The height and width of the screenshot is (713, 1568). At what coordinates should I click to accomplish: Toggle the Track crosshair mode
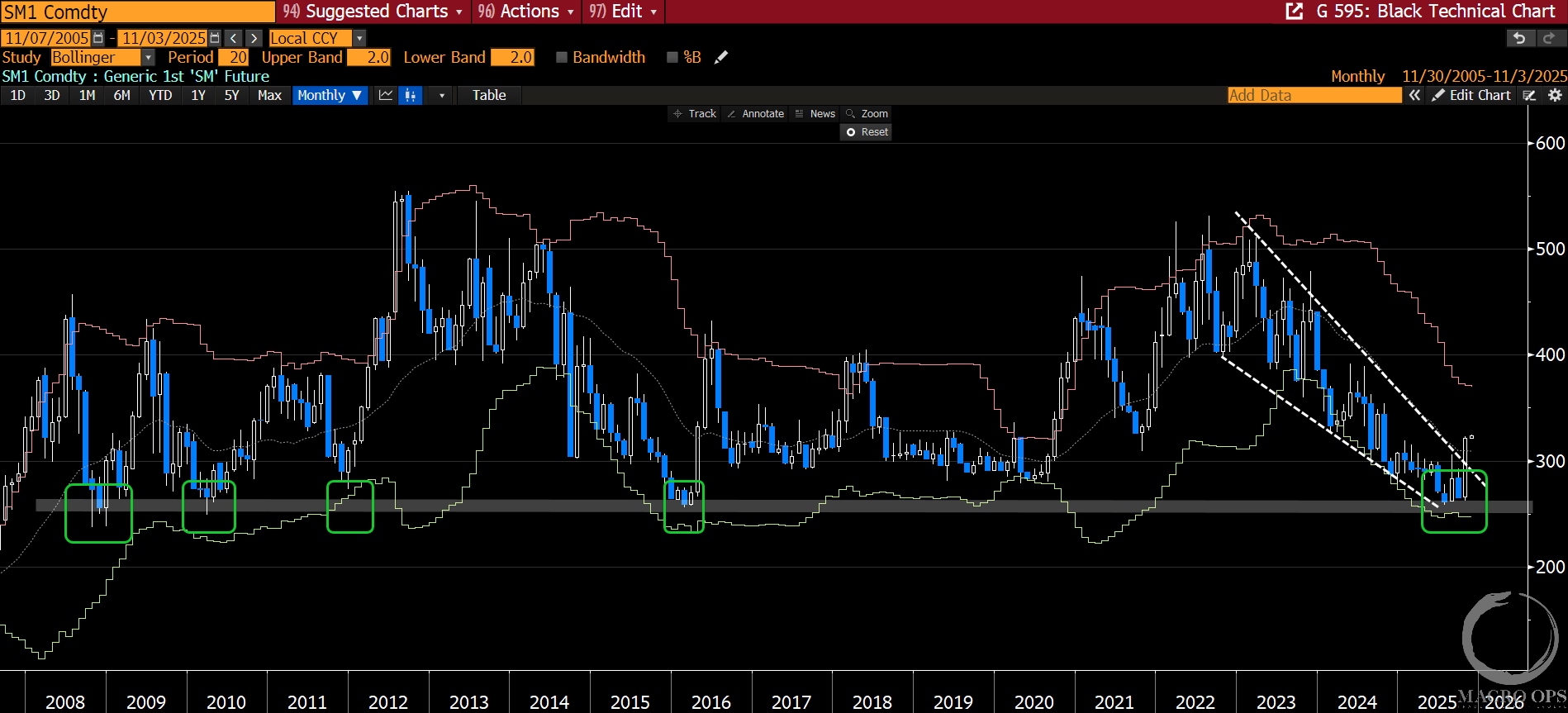click(695, 114)
